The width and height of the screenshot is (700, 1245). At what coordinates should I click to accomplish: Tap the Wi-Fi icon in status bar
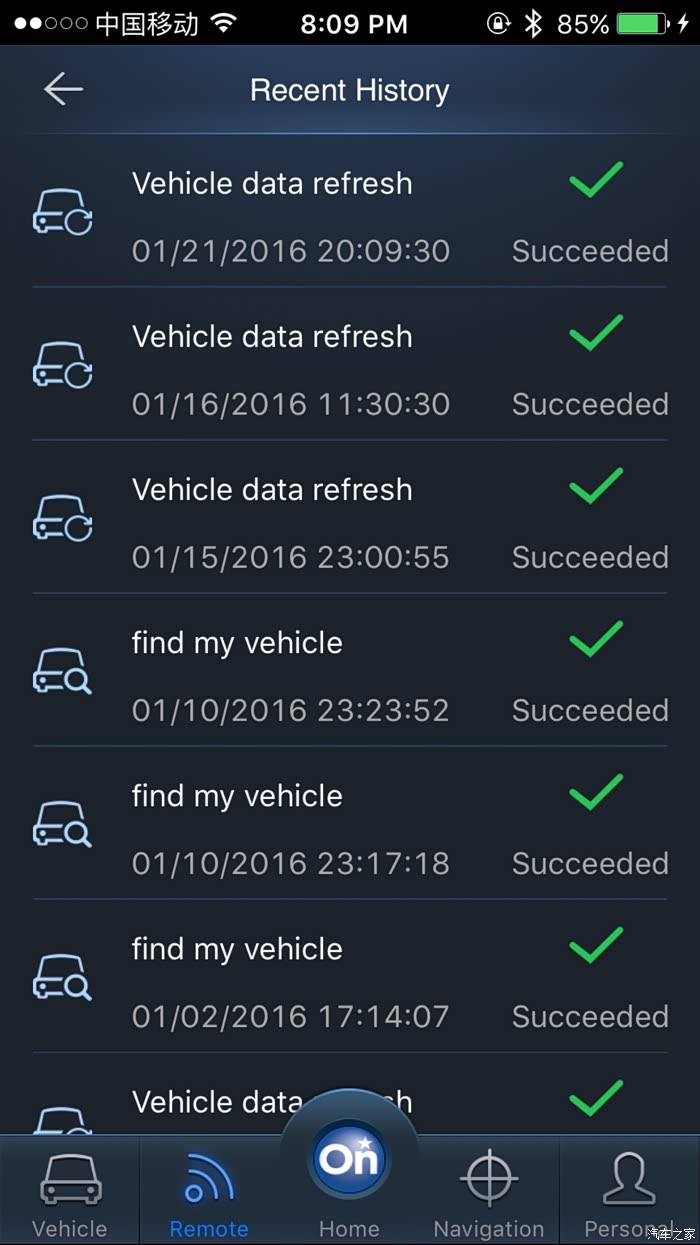[x=225, y=24]
